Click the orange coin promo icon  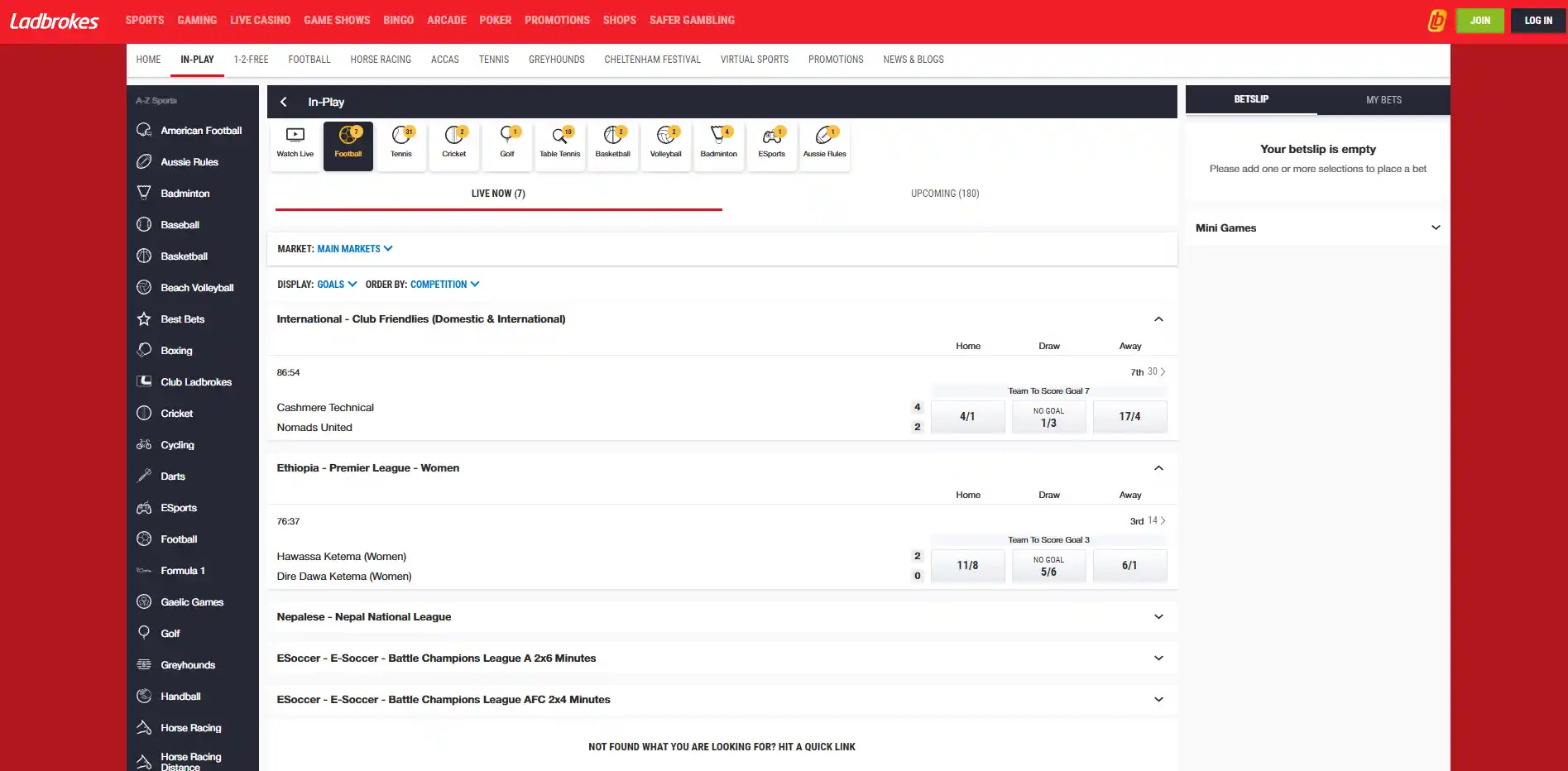point(1436,21)
